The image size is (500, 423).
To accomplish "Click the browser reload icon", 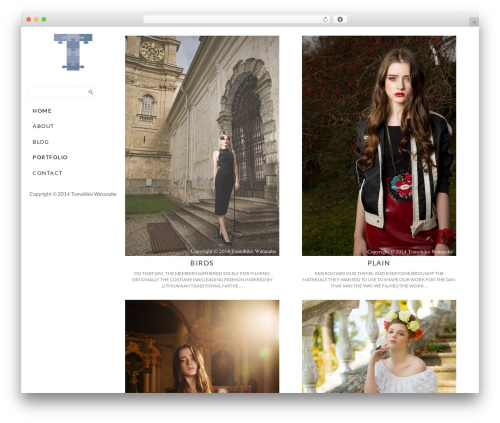I will coord(325,19).
